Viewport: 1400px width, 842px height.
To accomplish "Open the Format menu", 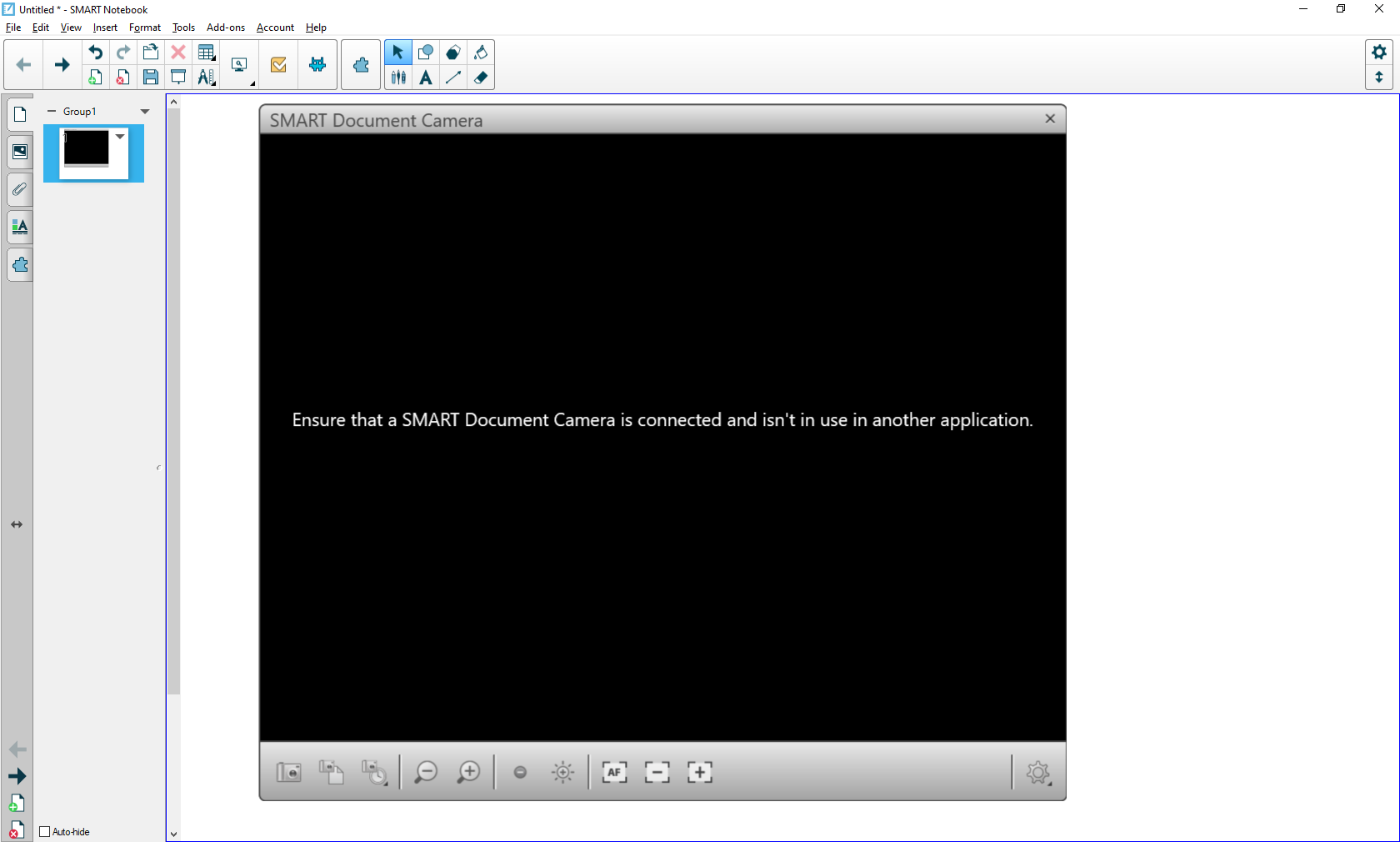I will [144, 28].
